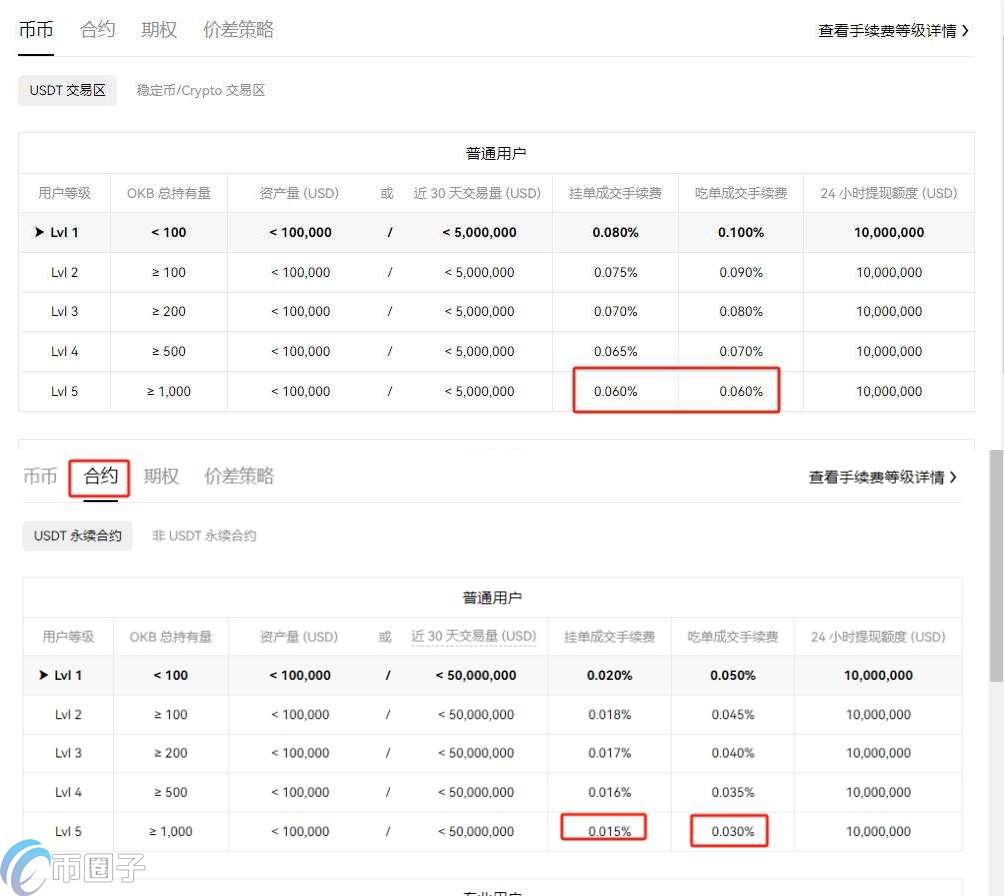Open the 价差策略 tab
The height and width of the screenshot is (896, 1004).
coord(237,29)
